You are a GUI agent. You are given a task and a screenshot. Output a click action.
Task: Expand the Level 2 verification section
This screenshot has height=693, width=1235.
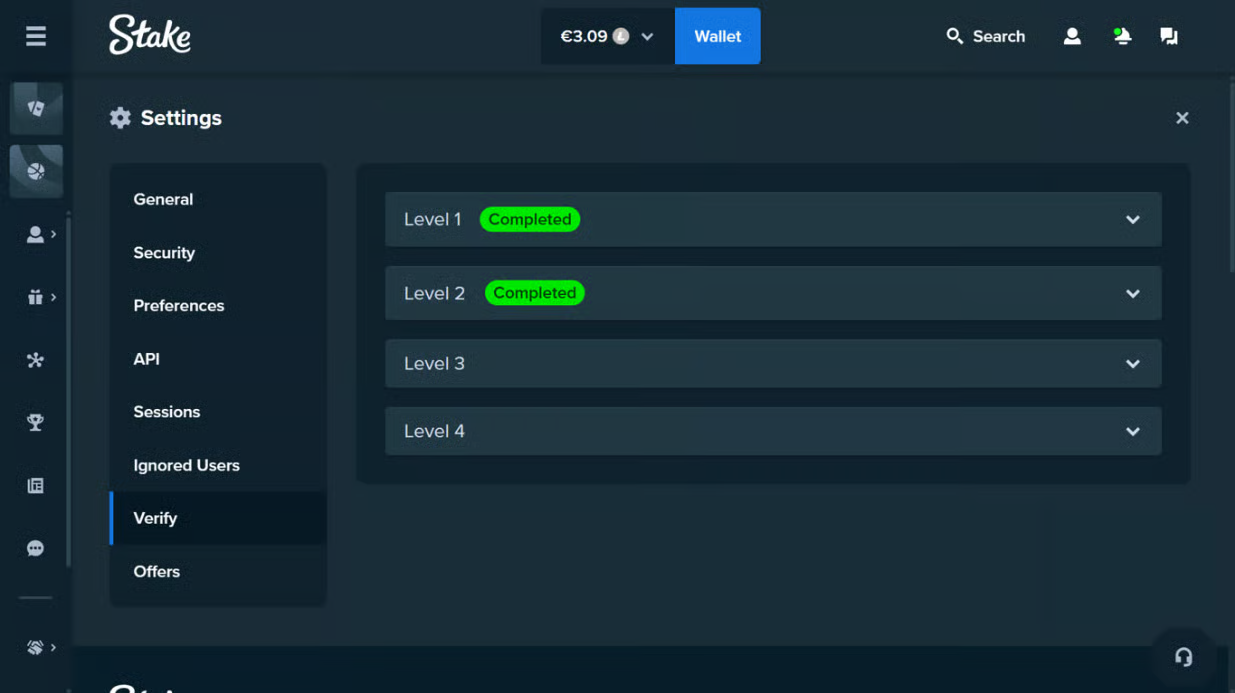click(x=772, y=293)
